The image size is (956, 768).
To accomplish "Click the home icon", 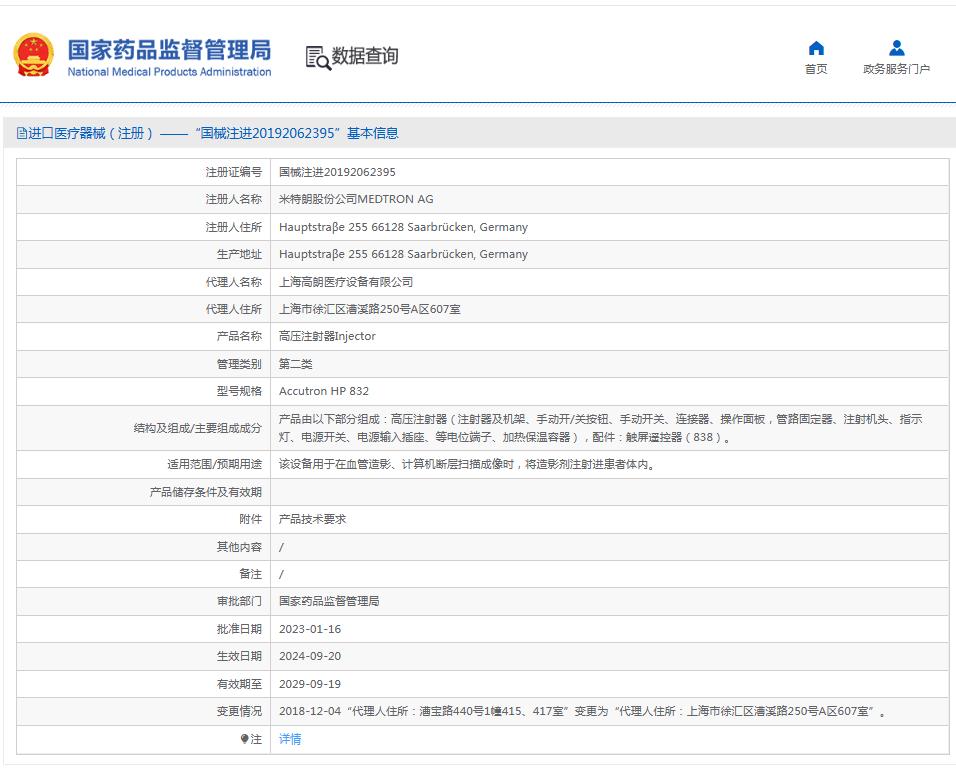I will (816, 48).
